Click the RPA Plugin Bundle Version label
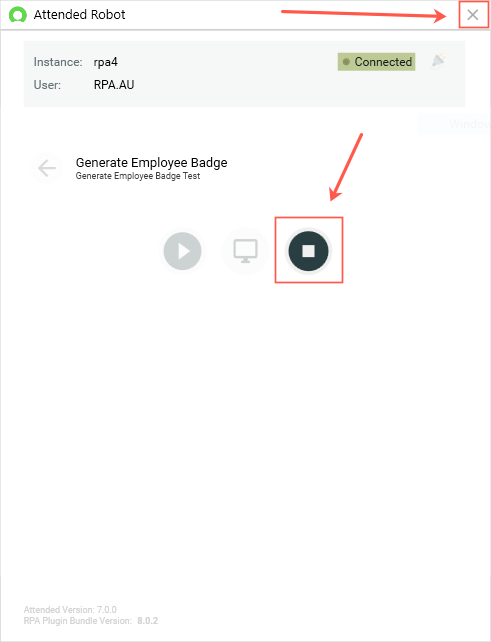 click(x=78, y=621)
